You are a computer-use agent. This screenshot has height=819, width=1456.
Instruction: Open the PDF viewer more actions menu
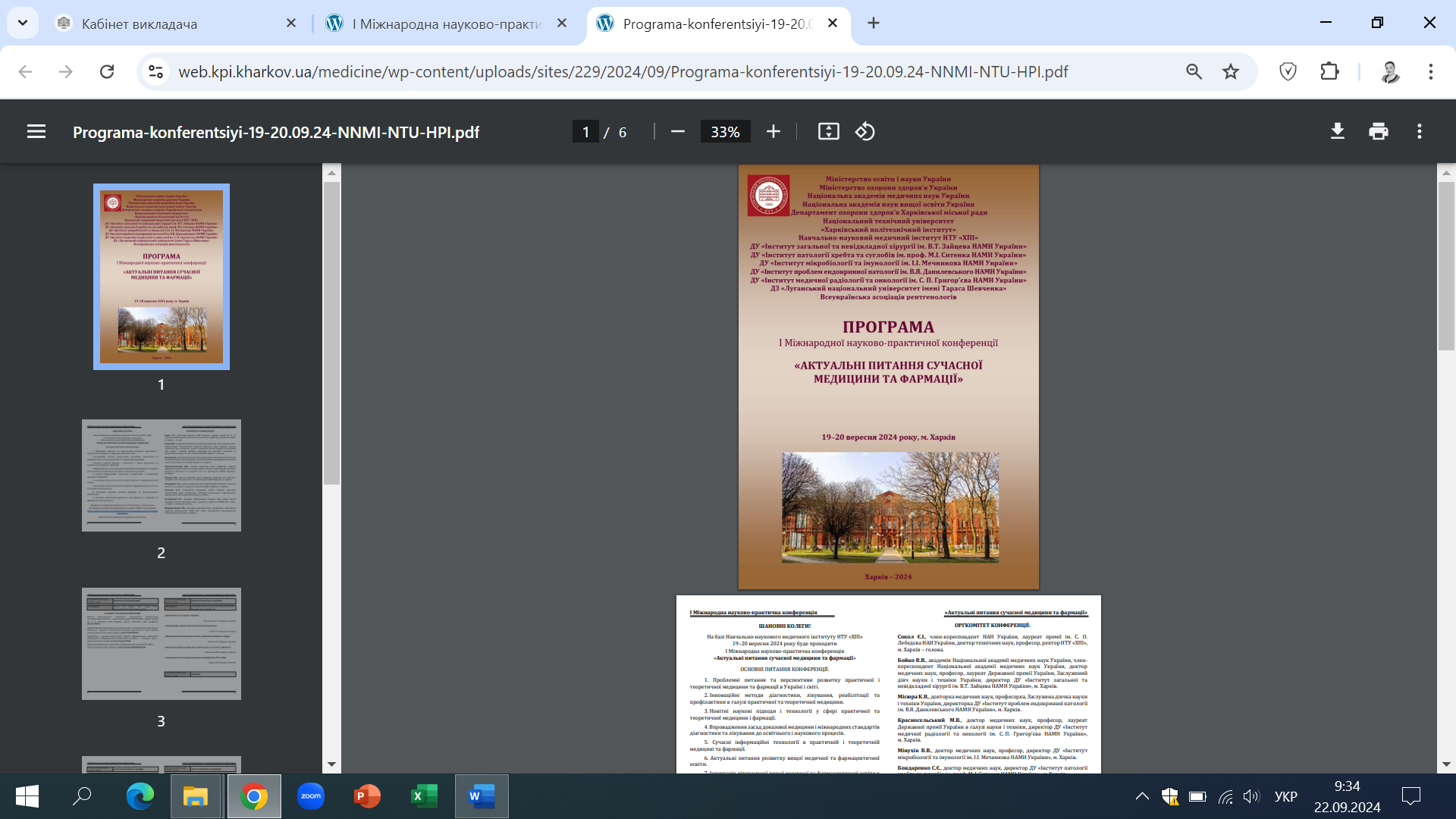click(x=1420, y=132)
